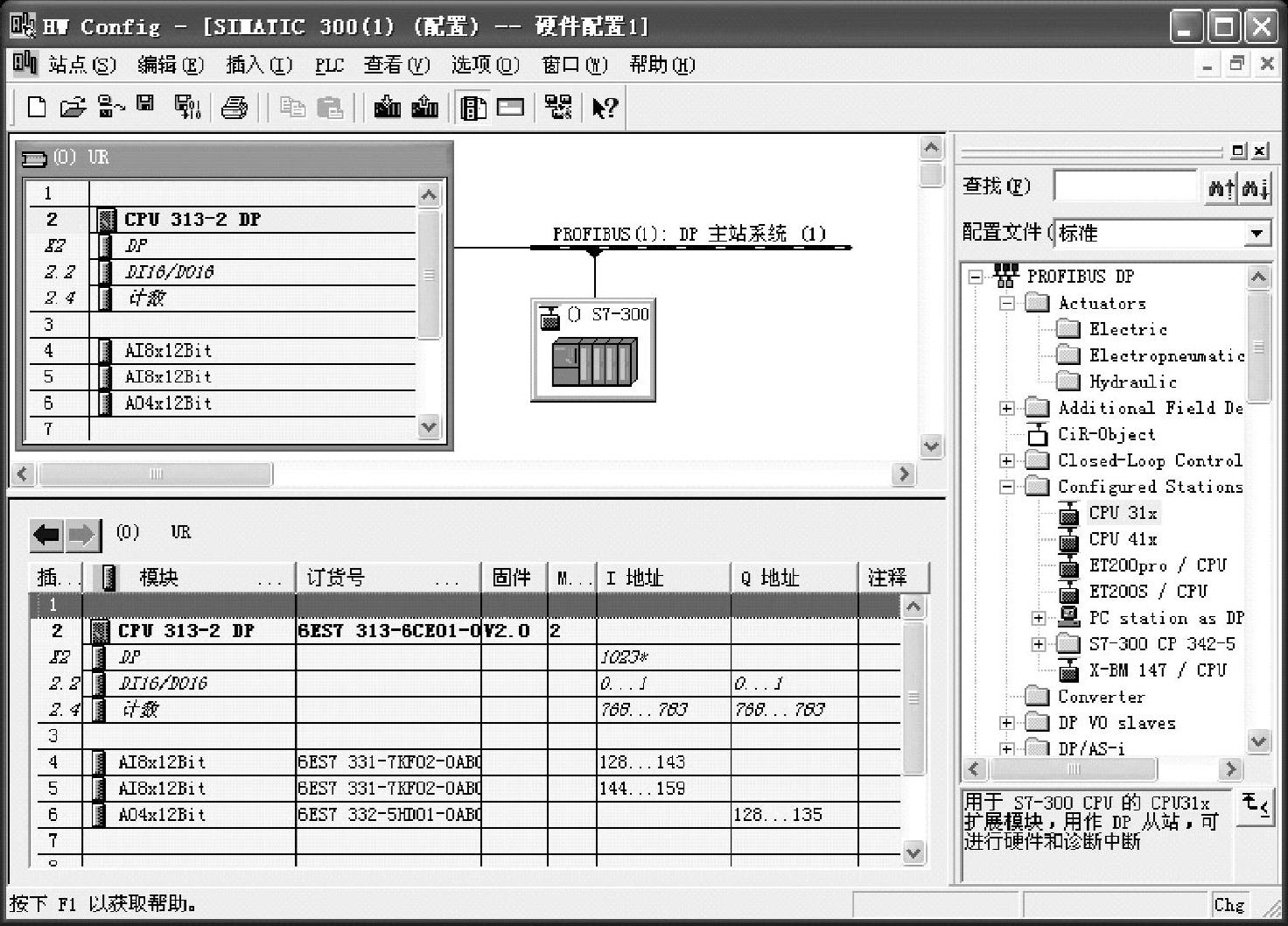
Task: Click the Configure network toolbar icon
Action: pyautogui.click(x=557, y=107)
